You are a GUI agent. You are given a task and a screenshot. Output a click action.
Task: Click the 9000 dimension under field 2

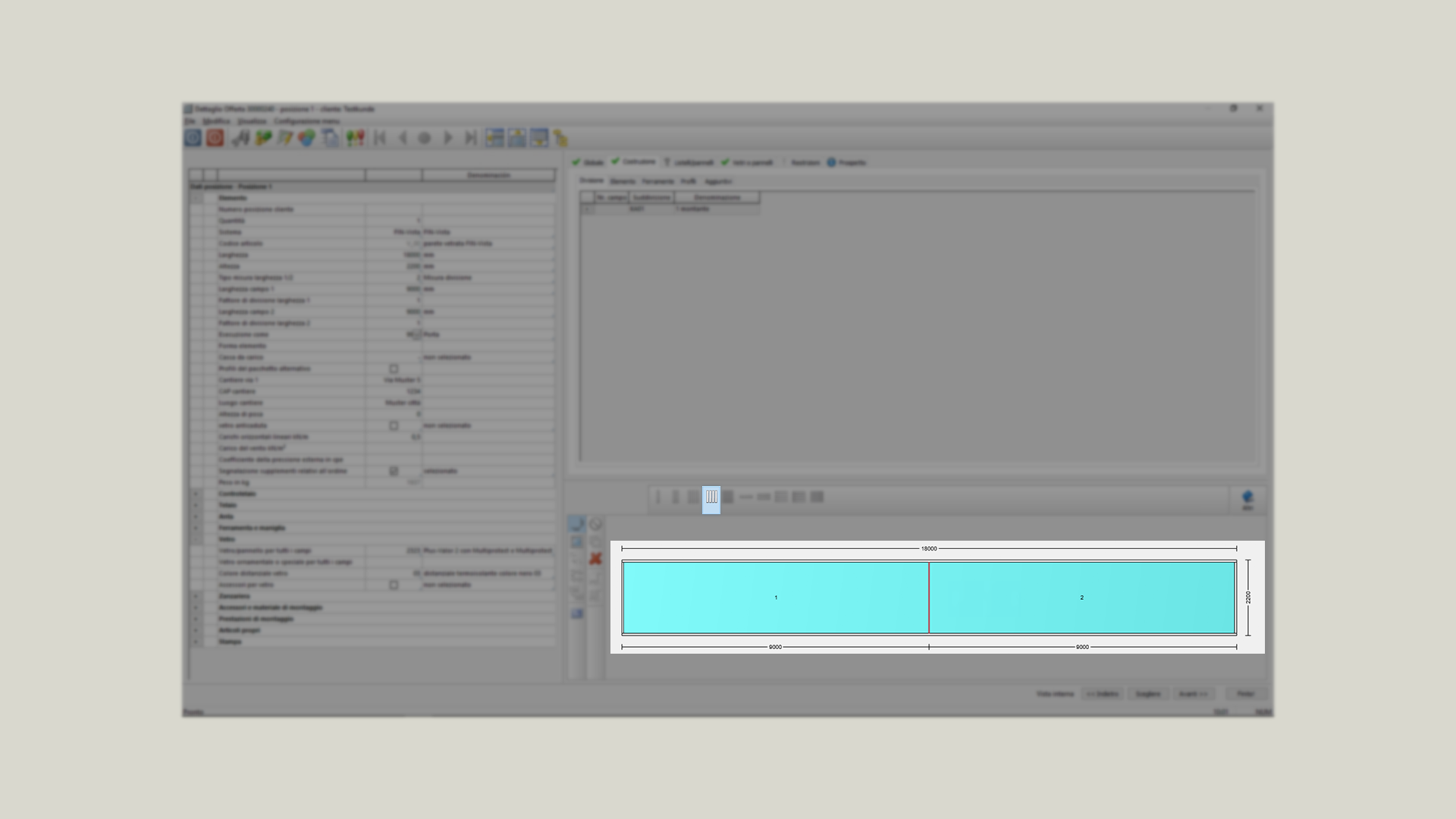coord(1082,647)
